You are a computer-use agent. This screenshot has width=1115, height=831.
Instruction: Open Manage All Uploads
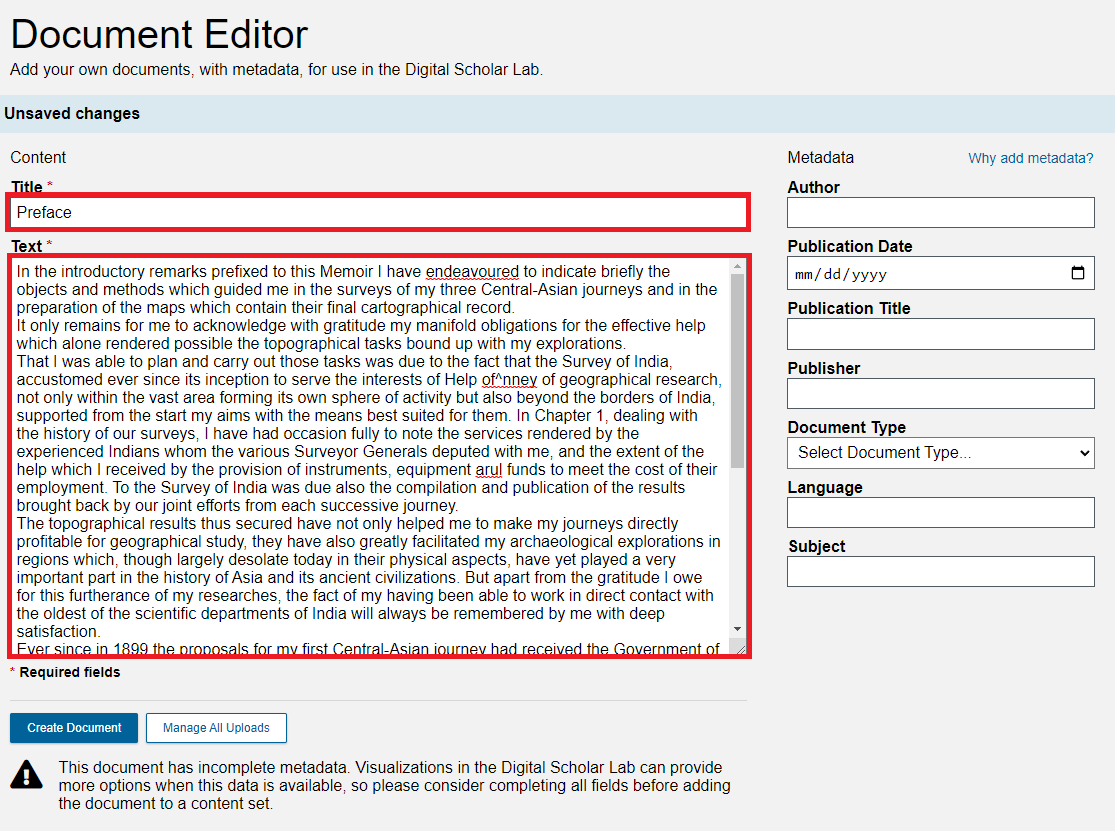coord(216,728)
